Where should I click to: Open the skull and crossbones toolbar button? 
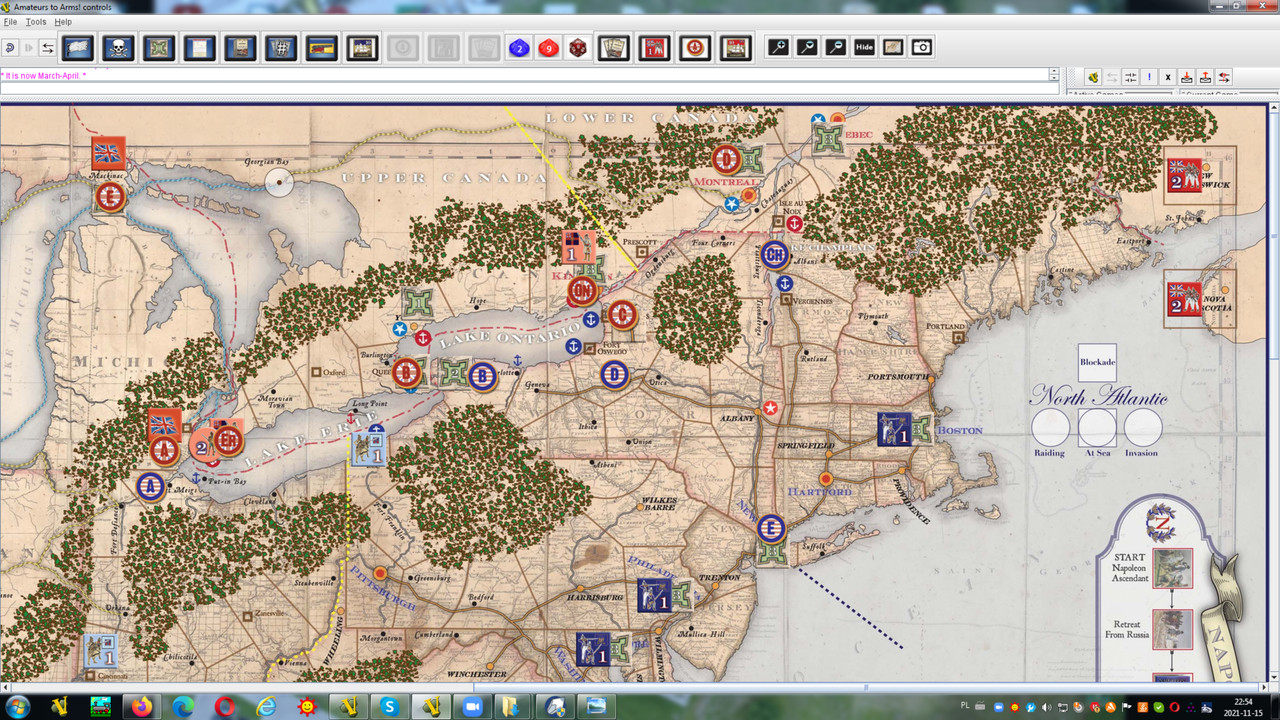point(119,47)
